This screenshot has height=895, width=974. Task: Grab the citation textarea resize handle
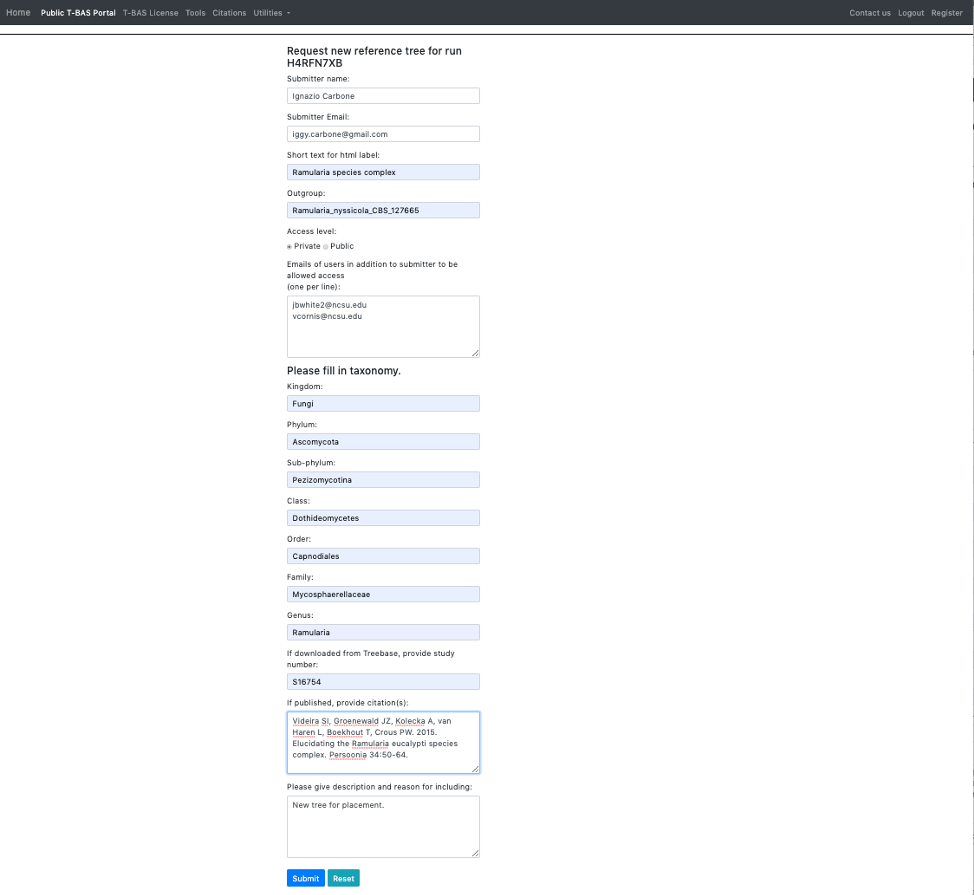pos(475,770)
